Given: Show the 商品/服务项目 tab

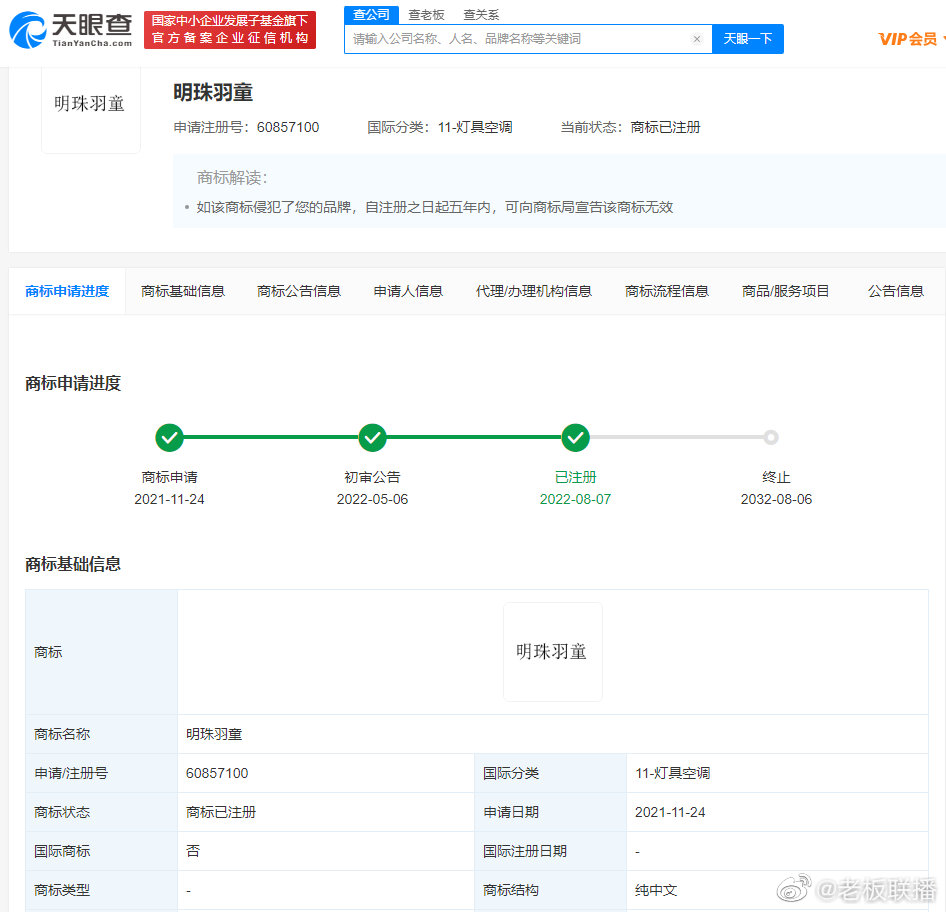Looking at the screenshot, I should coord(785,291).
